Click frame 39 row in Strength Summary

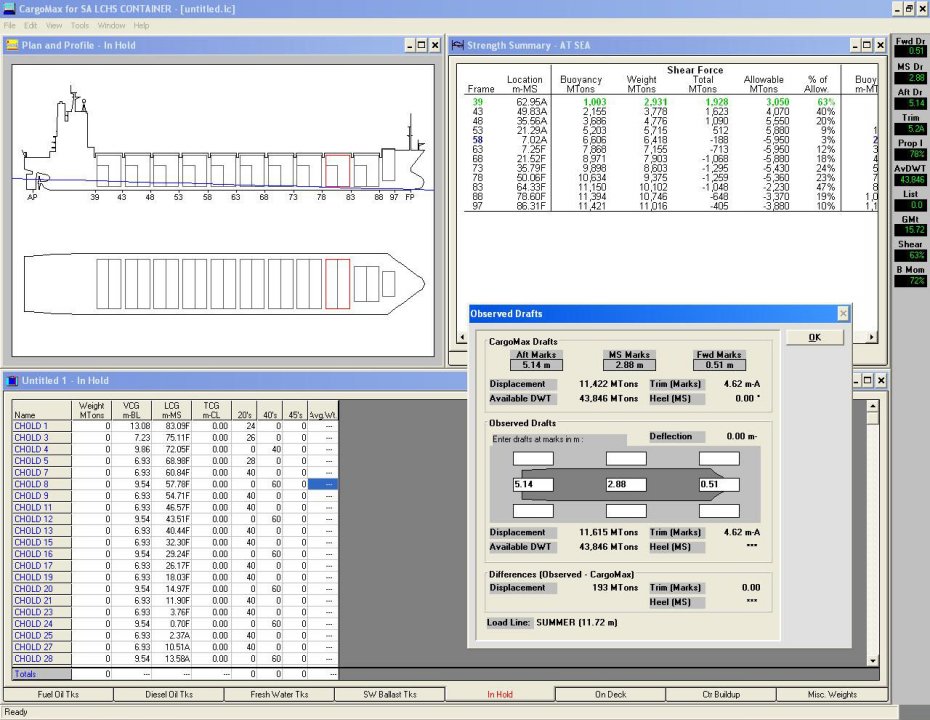(x=670, y=102)
